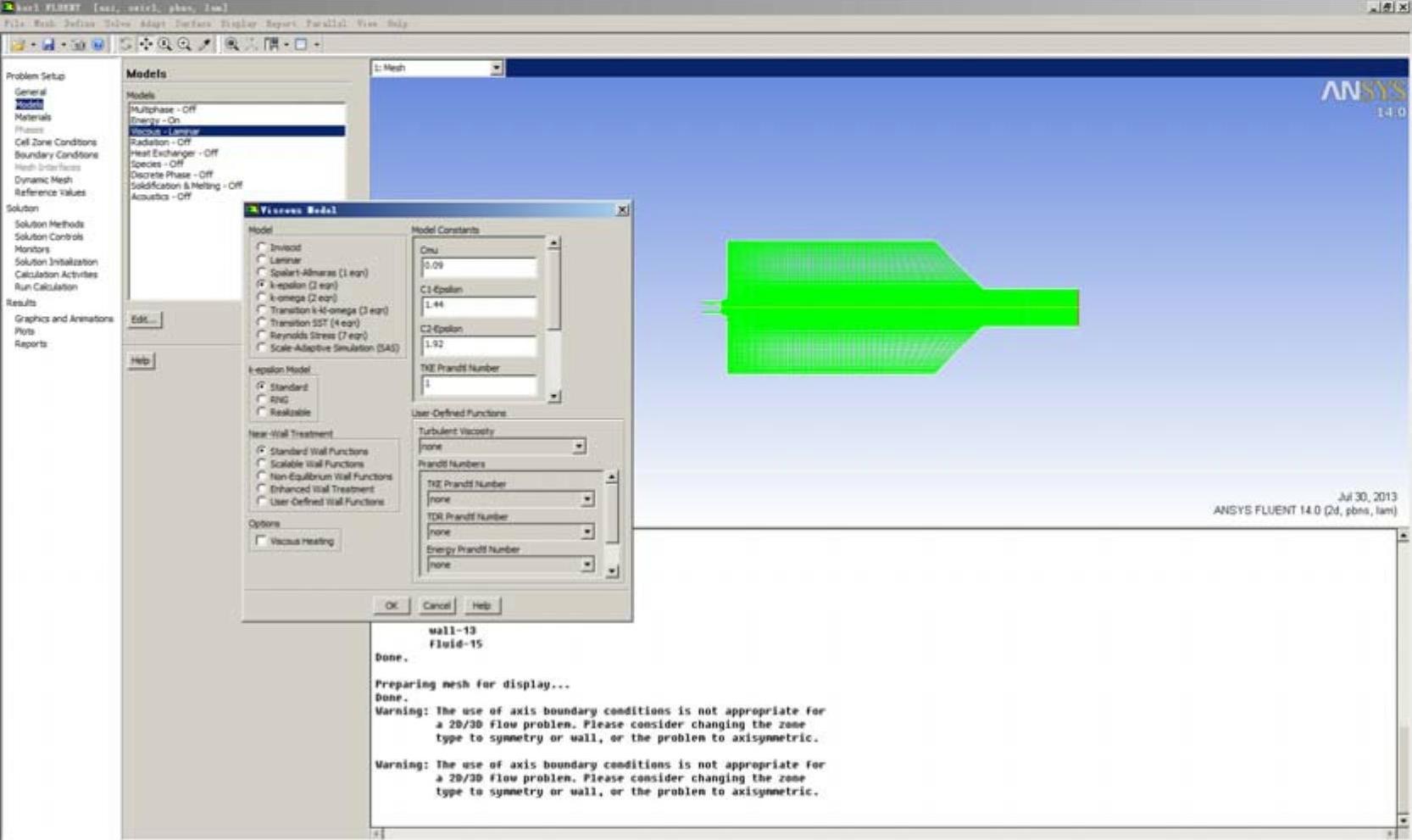Click Help button in the Models panel
Image resolution: width=1412 pixels, height=840 pixels.
coord(140,361)
